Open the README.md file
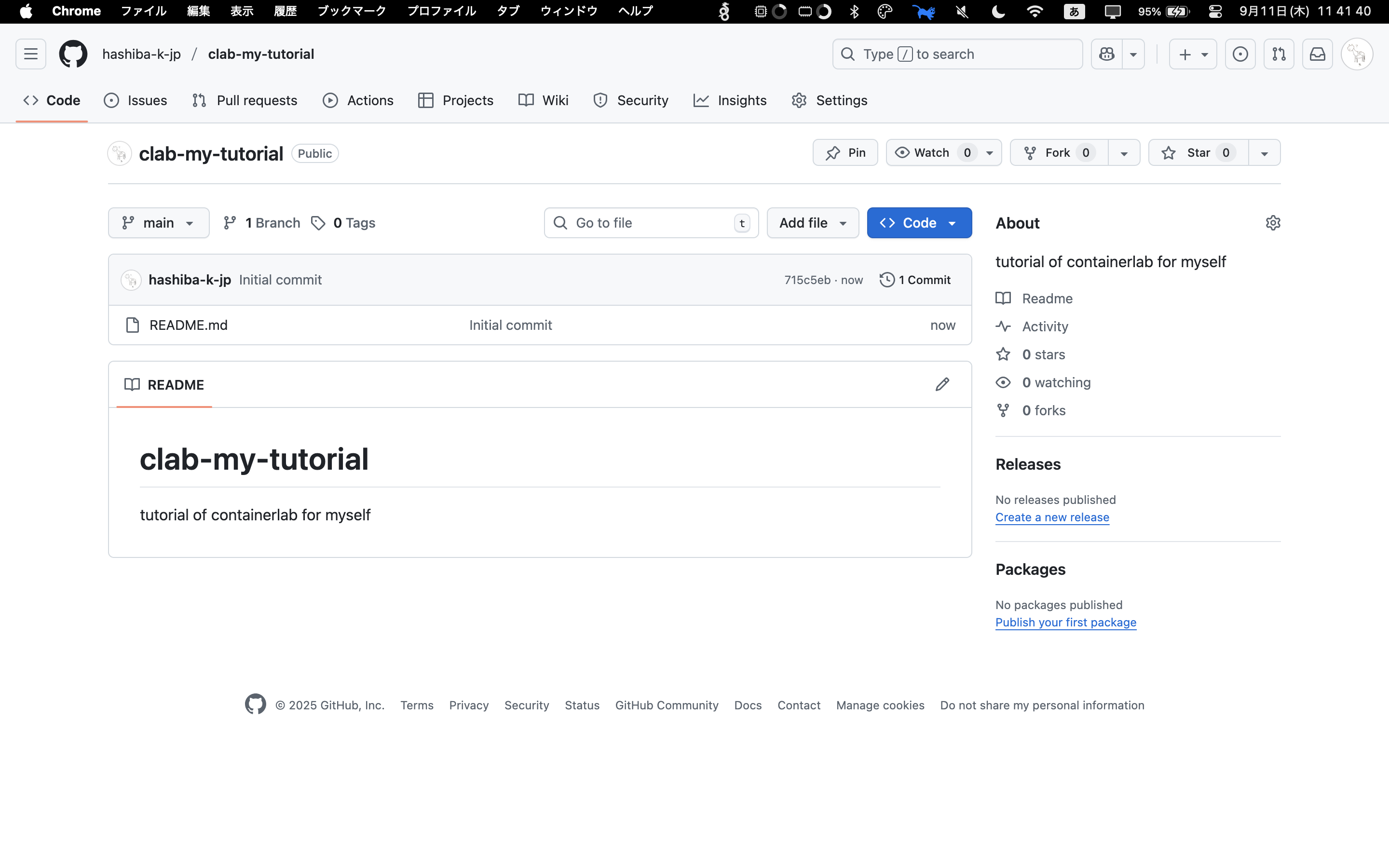 coord(188,325)
